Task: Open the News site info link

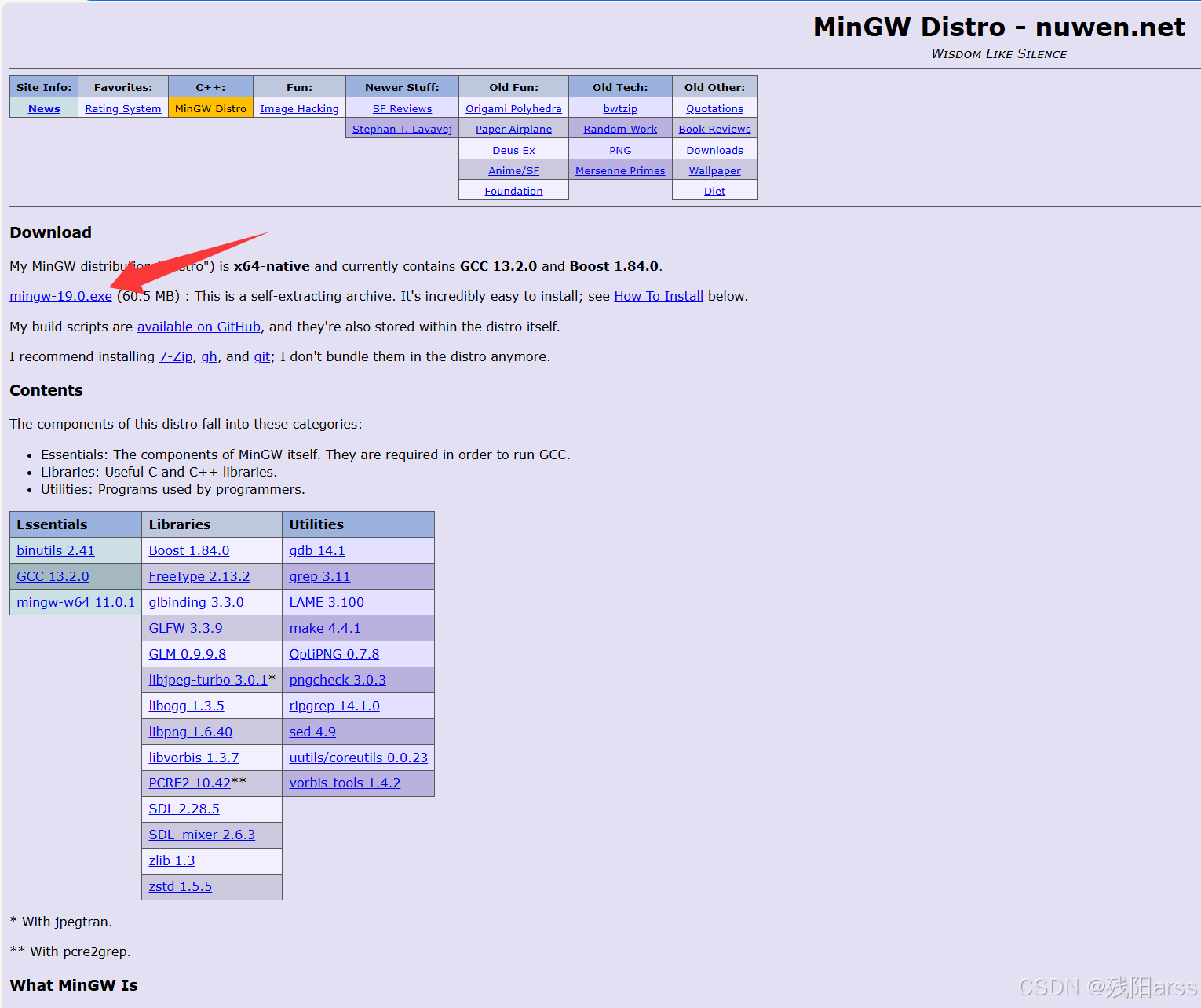Action: (x=44, y=108)
